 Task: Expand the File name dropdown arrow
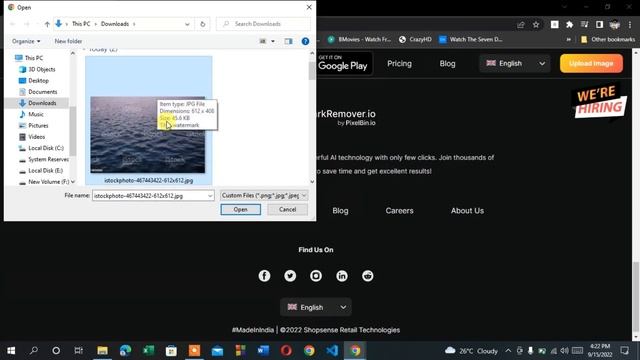(210, 196)
